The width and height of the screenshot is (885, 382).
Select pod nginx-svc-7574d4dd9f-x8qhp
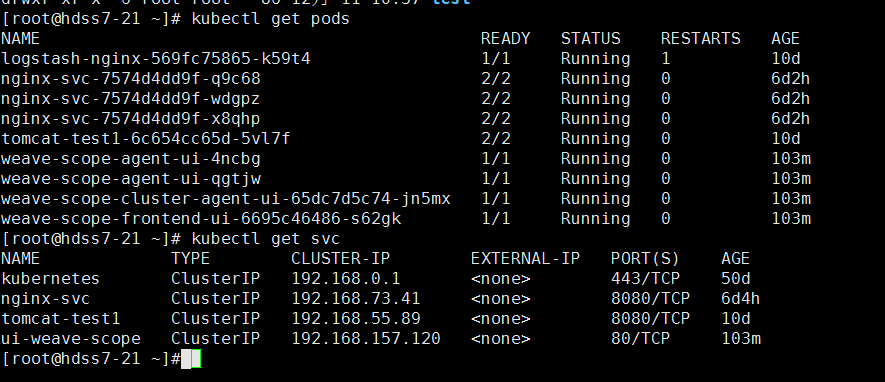[131, 119]
